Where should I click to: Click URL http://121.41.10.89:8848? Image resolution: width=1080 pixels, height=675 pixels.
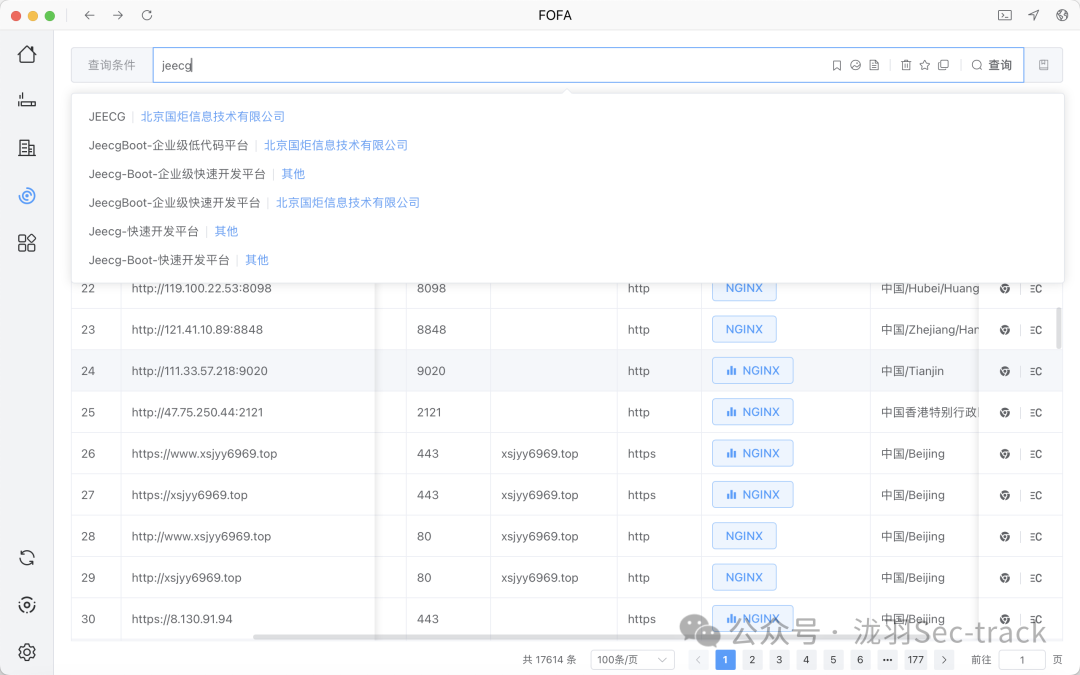coord(197,330)
